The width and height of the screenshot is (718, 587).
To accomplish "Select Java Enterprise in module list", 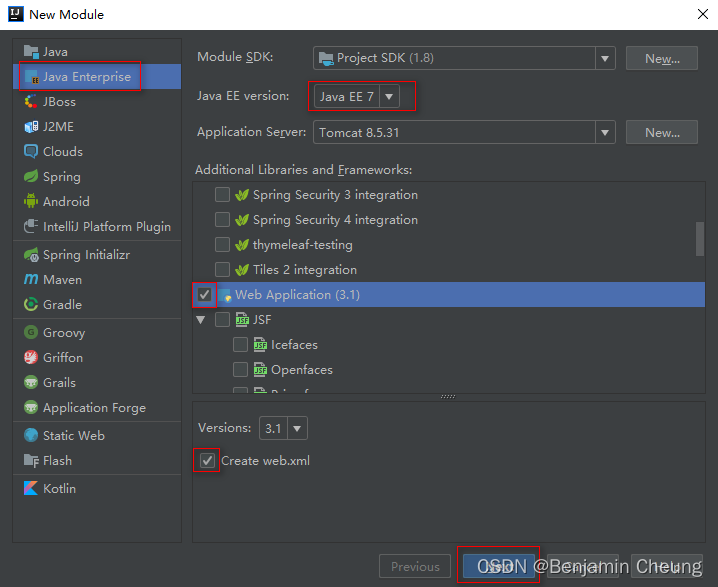I will tap(97, 76).
